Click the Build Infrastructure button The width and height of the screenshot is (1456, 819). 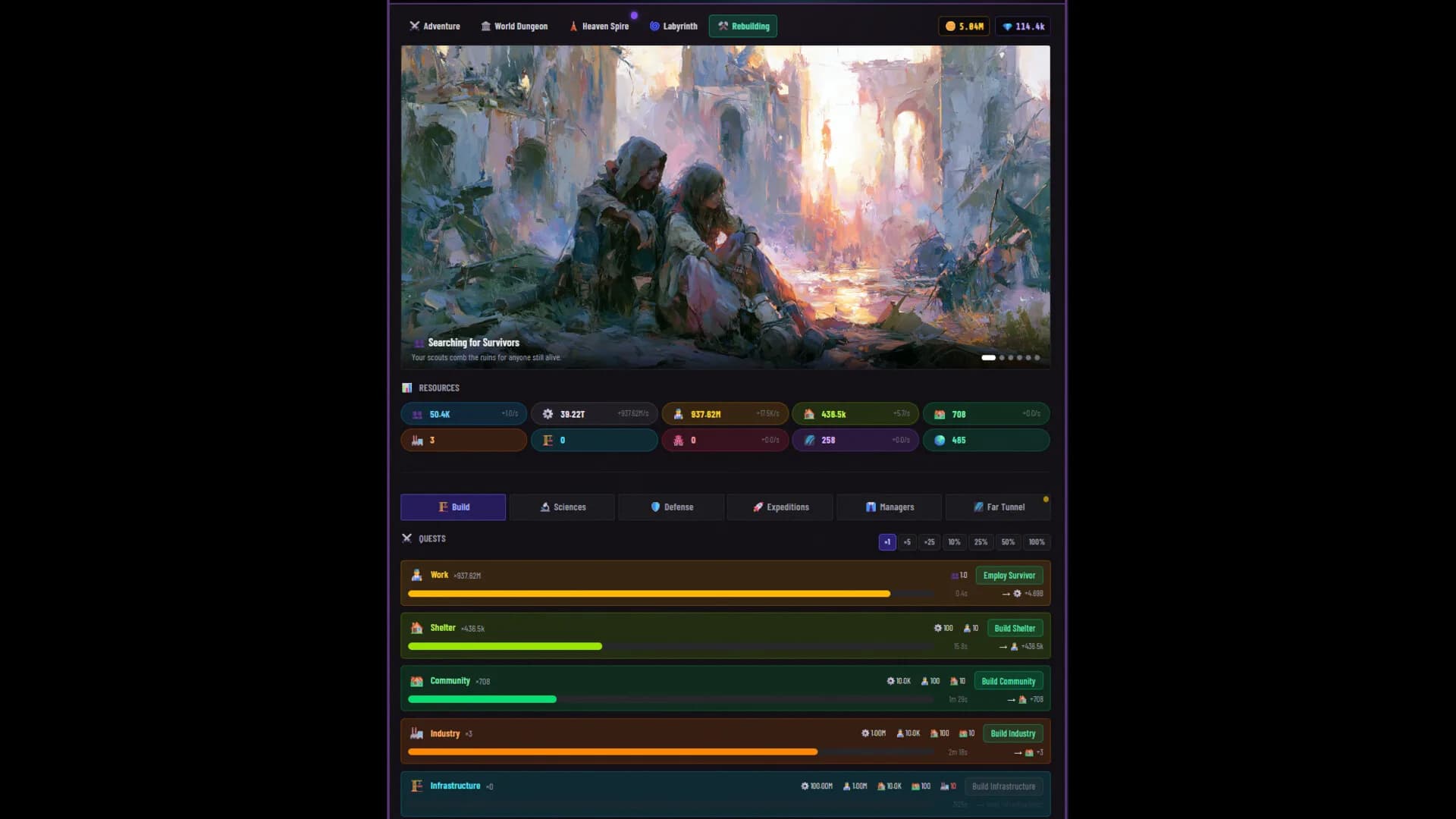tap(1003, 786)
